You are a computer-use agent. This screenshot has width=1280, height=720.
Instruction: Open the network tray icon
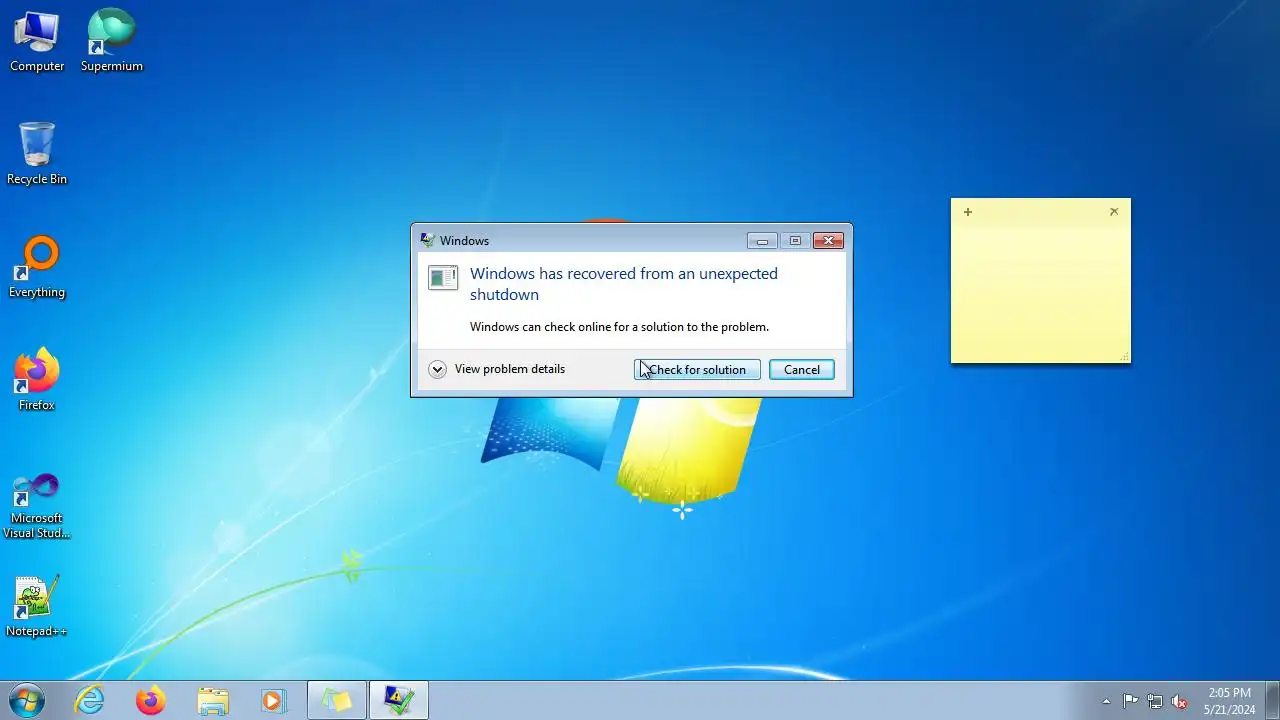(1155, 701)
